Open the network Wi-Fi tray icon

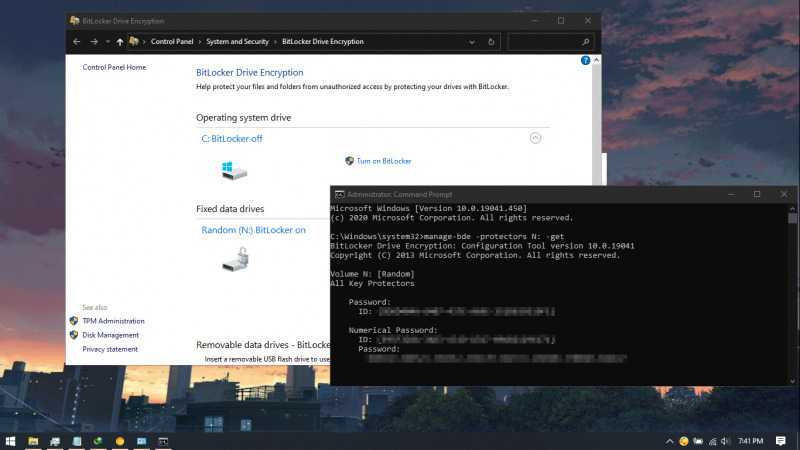[x=713, y=441]
